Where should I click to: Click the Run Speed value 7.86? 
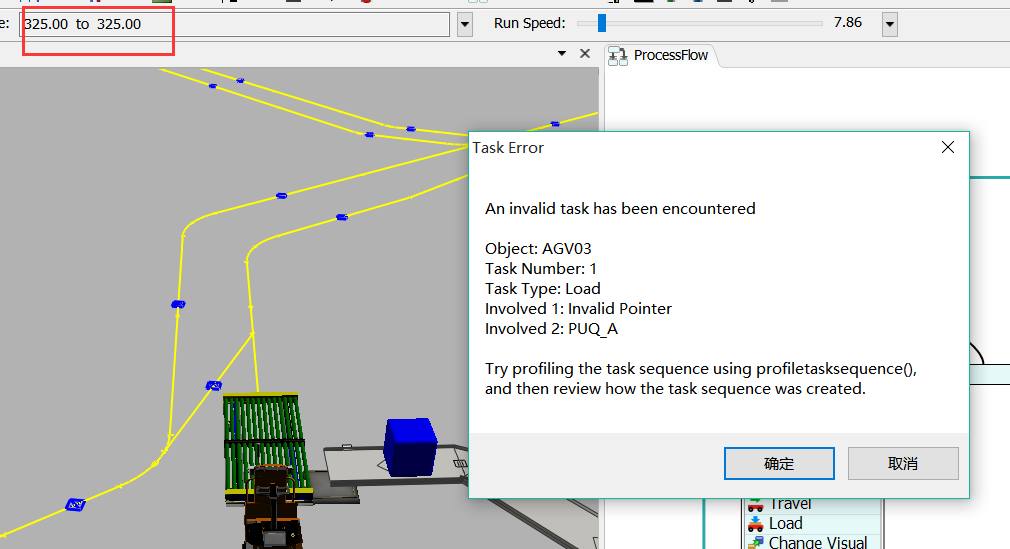847,23
